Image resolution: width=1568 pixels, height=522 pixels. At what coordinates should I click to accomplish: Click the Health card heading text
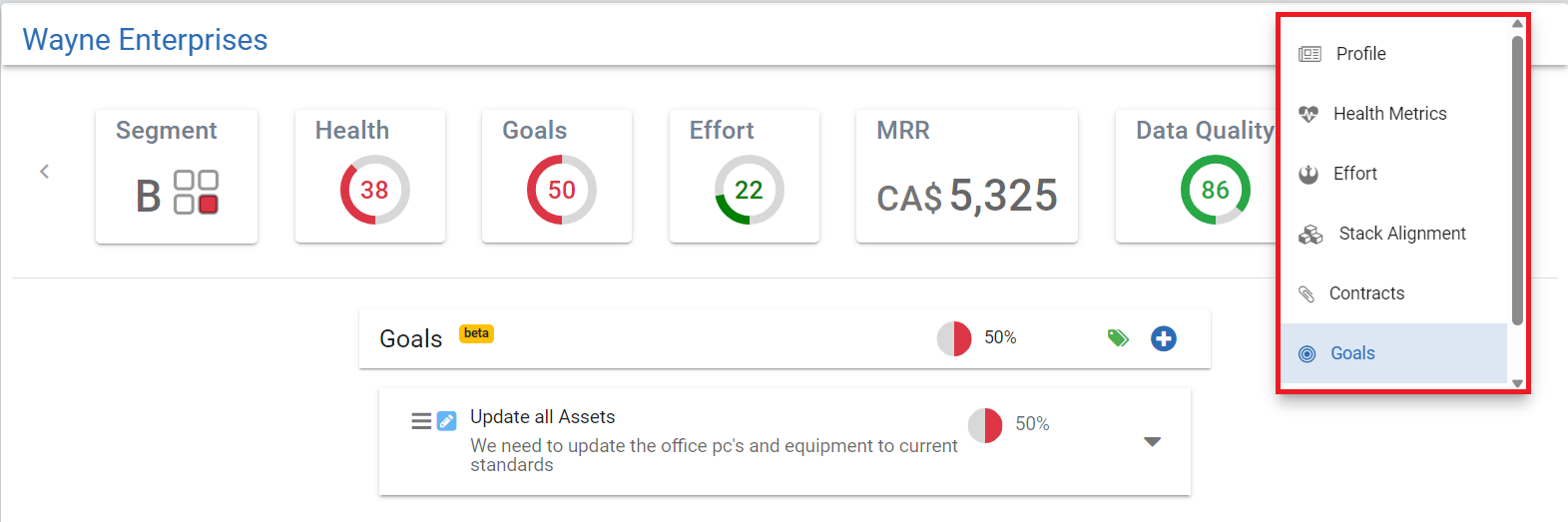[x=352, y=131]
